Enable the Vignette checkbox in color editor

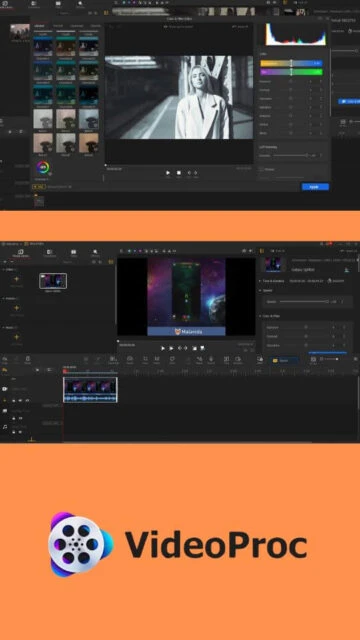[262, 169]
